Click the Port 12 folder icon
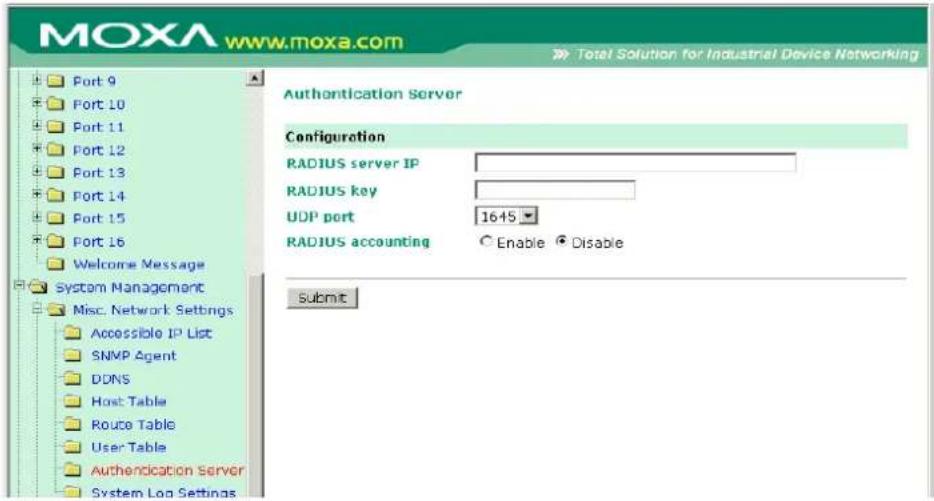Screen dimensions: 934x501 (x=55, y=150)
